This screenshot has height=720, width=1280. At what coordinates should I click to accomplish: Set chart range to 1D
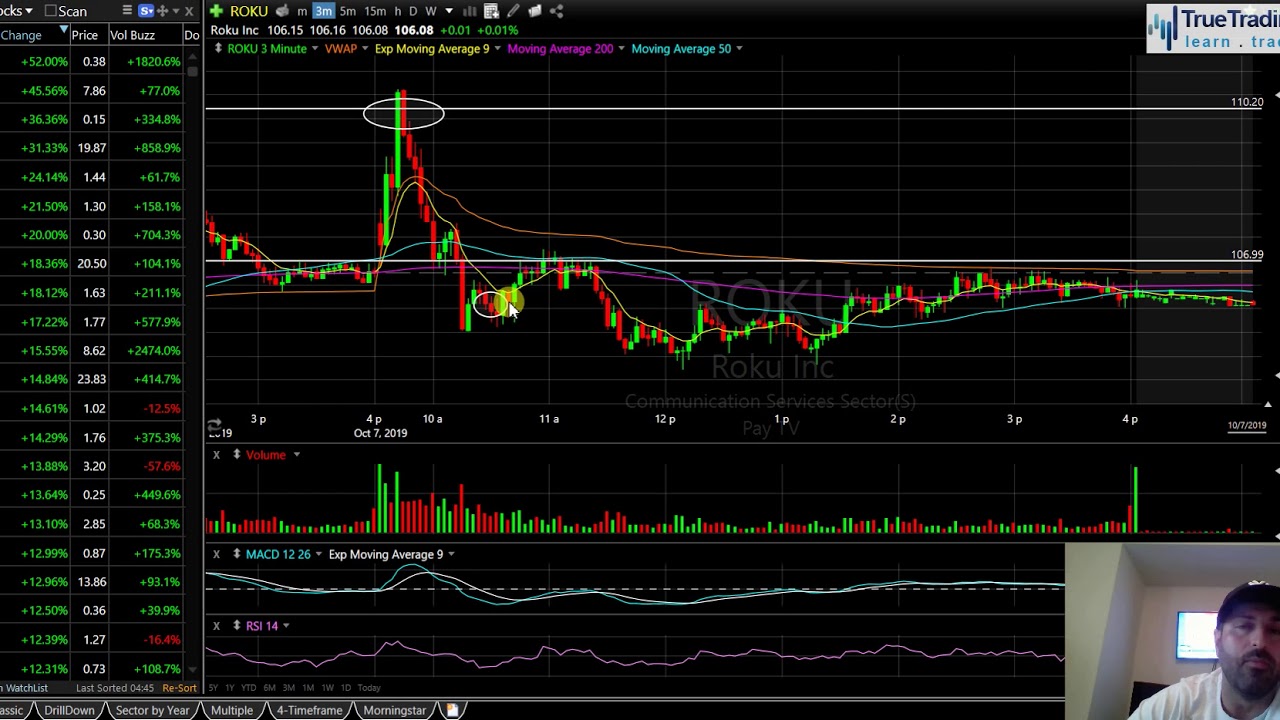[346, 688]
